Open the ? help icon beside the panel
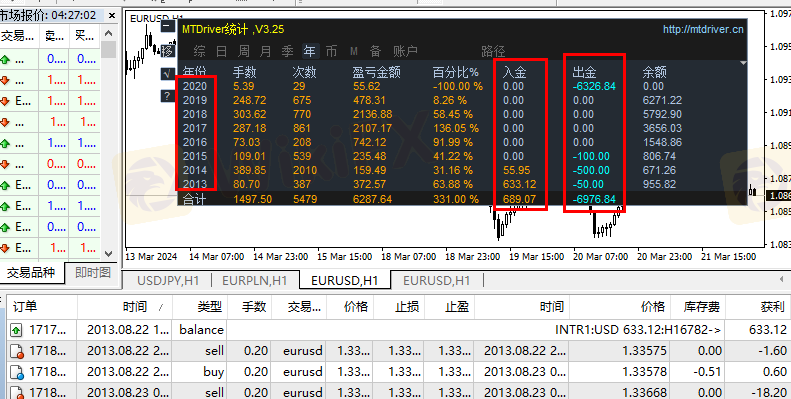The image size is (791, 399). (168, 96)
